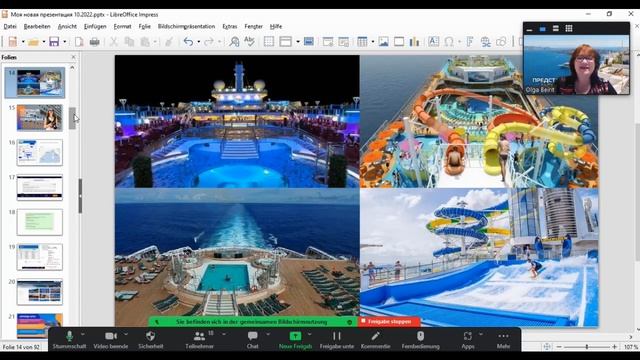The height and width of the screenshot is (360, 640).
Task: Click the red Freigabe stoppen button
Action: click(389, 322)
